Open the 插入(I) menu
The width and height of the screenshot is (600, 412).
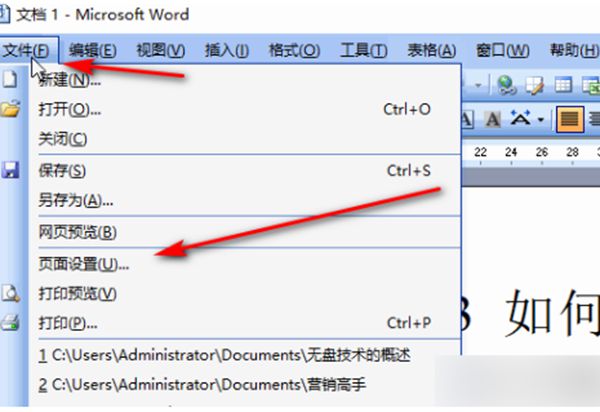tap(227, 50)
